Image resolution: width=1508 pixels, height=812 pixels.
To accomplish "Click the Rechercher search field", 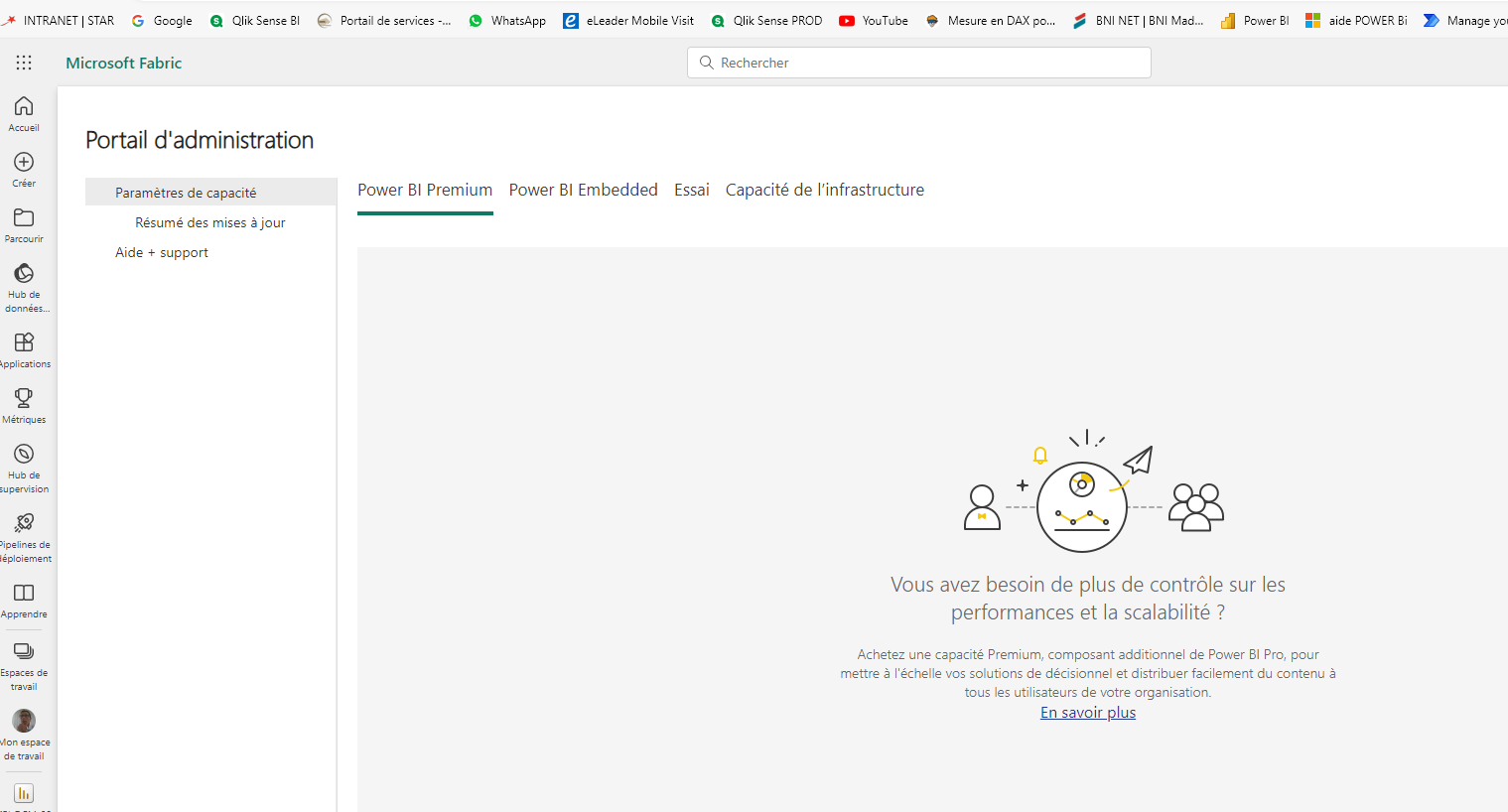I will tap(919, 63).
